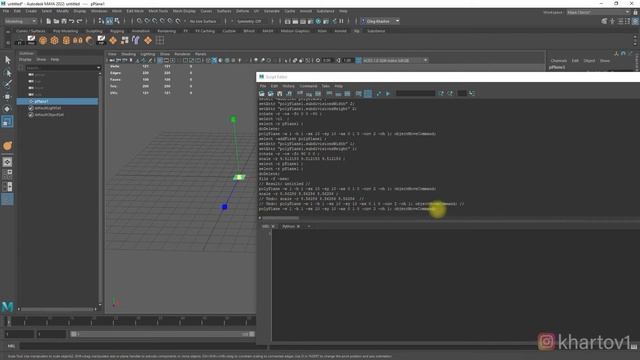The image size is (640, 360).
Task: Open the Modeling menu set dropdown
Action: click(20, 21)
